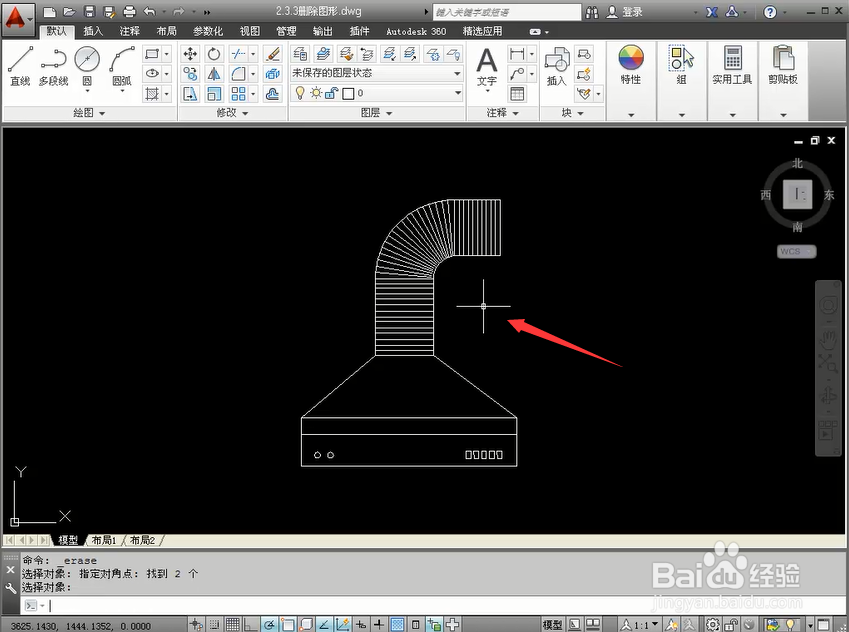Open the Autodesk 360 ribbon tab
Viewport: 849px width, 632px height.
(416, 31)
